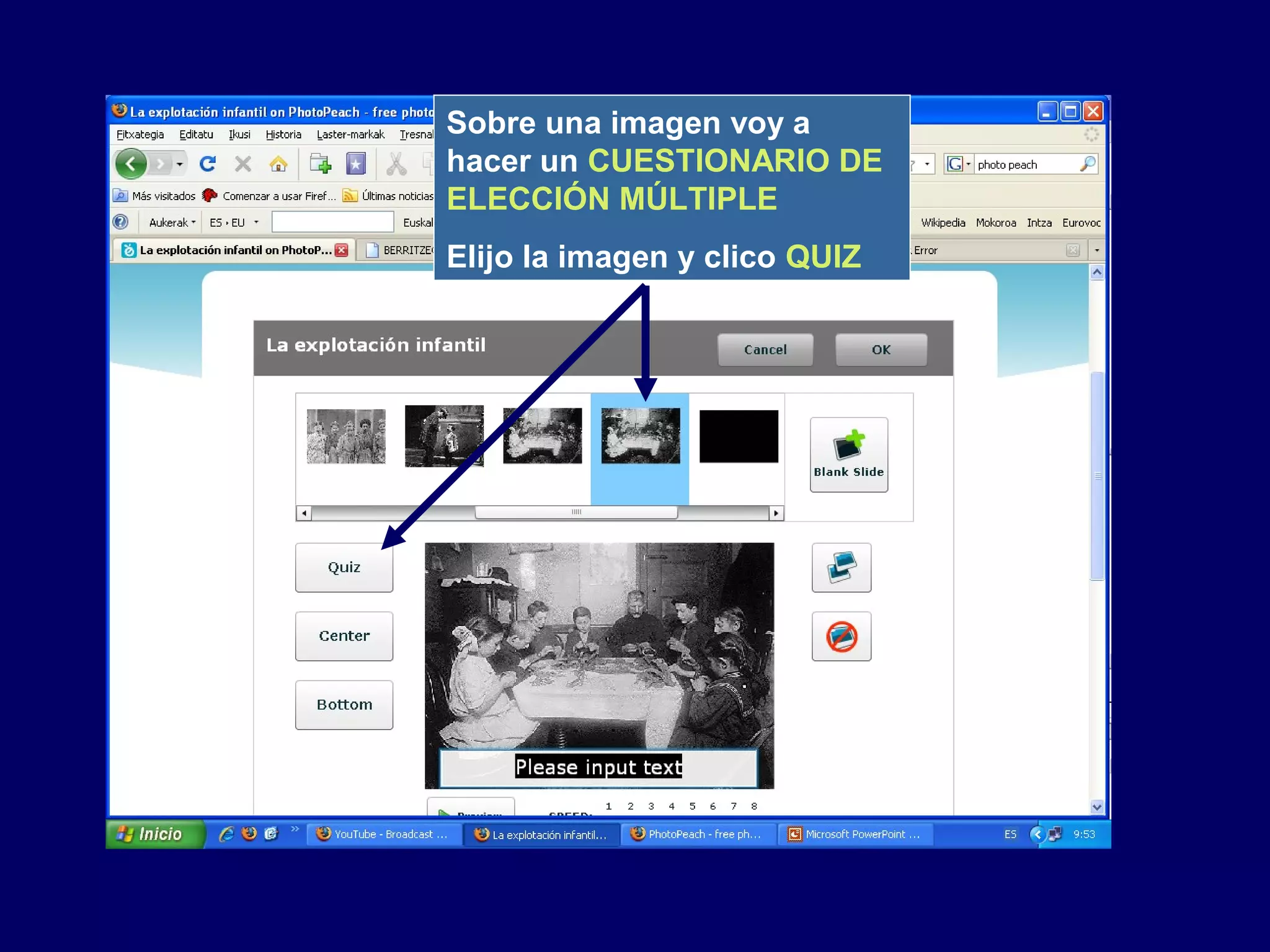This screenshot has height=952, width=1270.
Task: Click the thumbnail strip horizontal scrollbar handle
Action: [576, 513]
